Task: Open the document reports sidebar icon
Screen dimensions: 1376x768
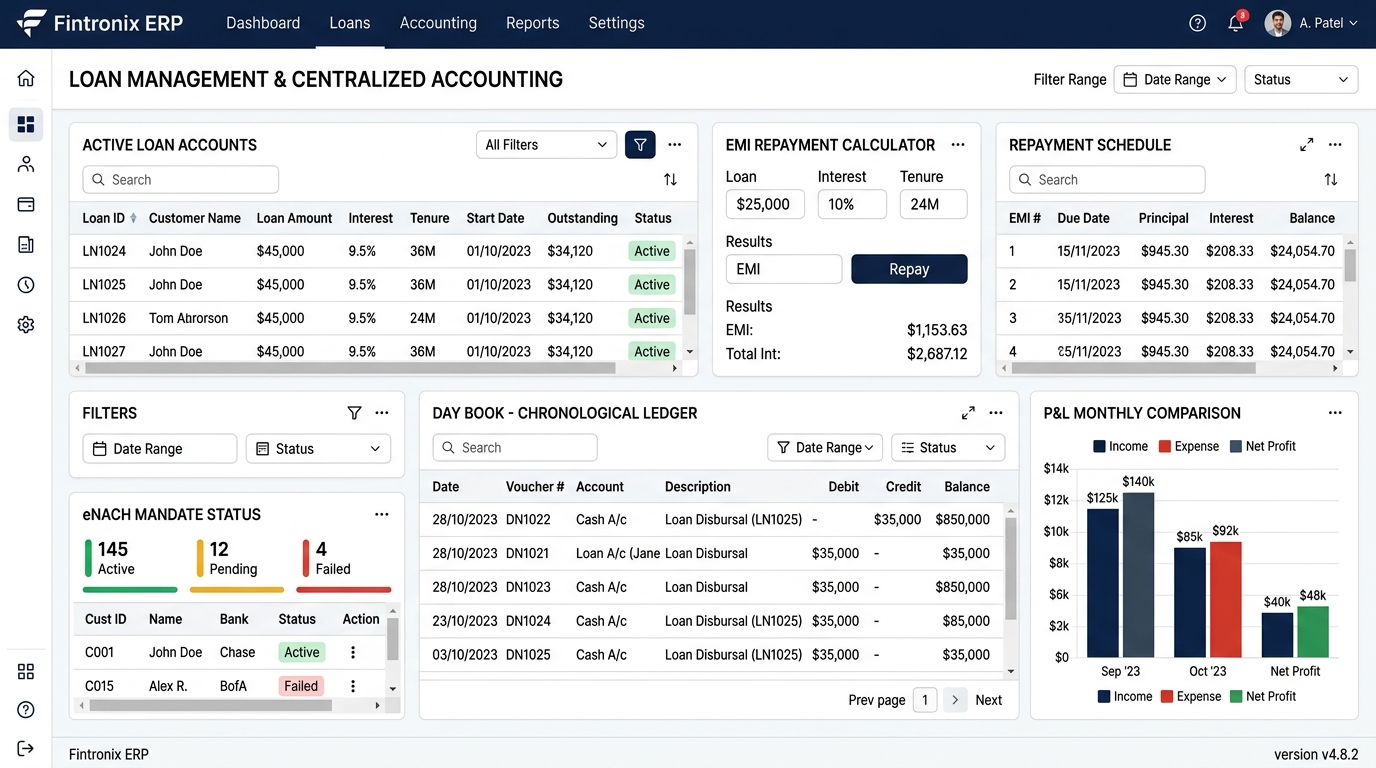Action: pyautogui.click(x=26, y=244)
